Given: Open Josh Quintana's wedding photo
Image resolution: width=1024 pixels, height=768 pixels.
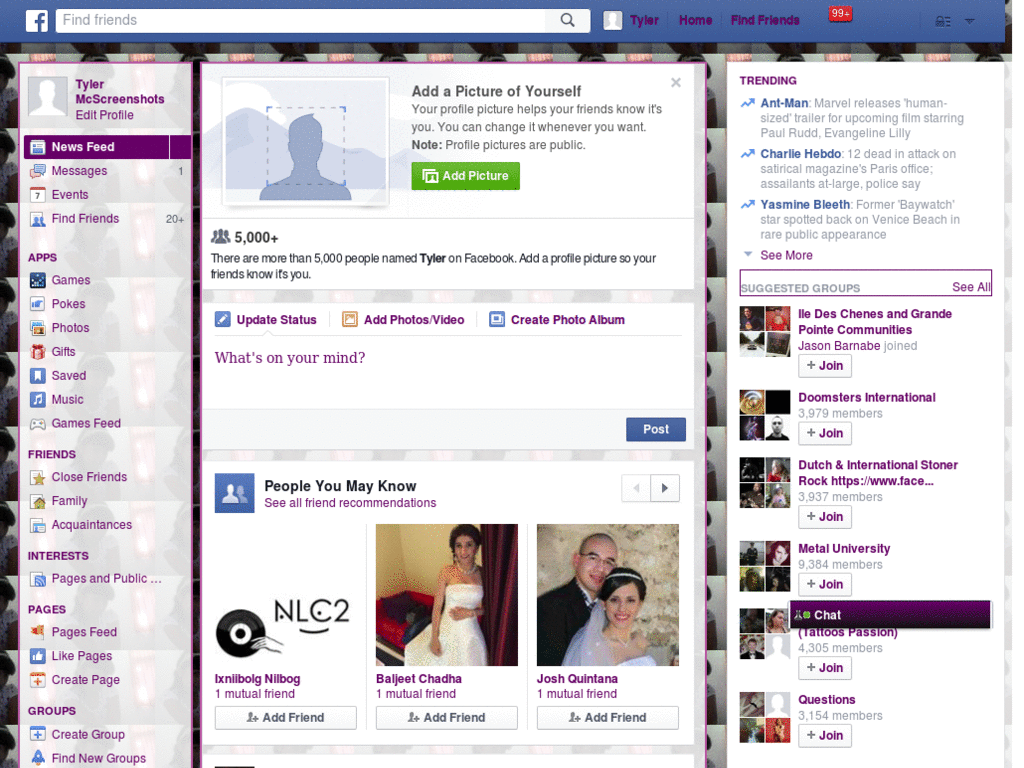Looking at the screenshot, I should point(607,595).
